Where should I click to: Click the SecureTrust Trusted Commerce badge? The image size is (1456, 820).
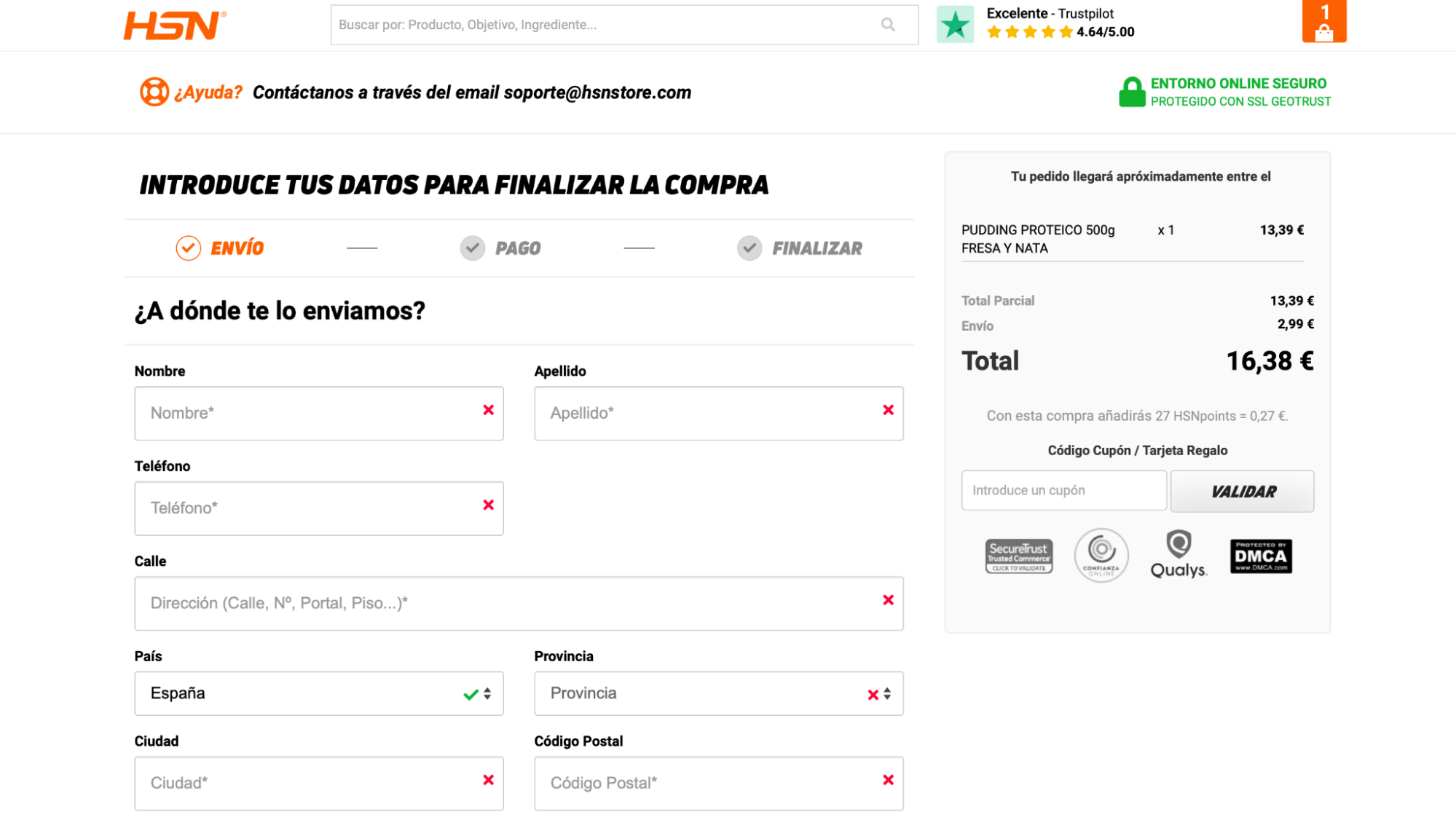[x=1018, y=556]
